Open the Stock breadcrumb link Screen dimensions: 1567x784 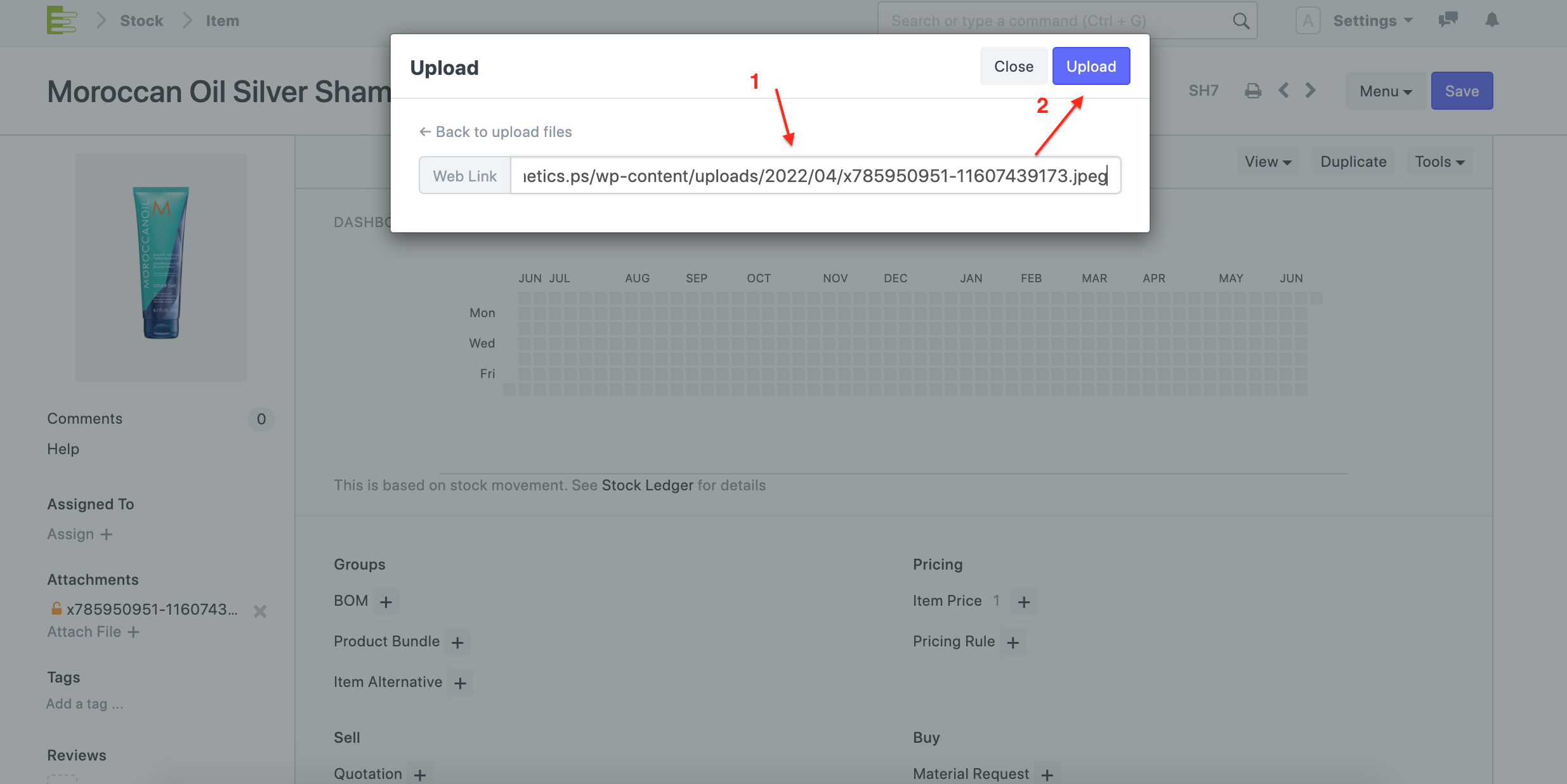pos(141,21)
